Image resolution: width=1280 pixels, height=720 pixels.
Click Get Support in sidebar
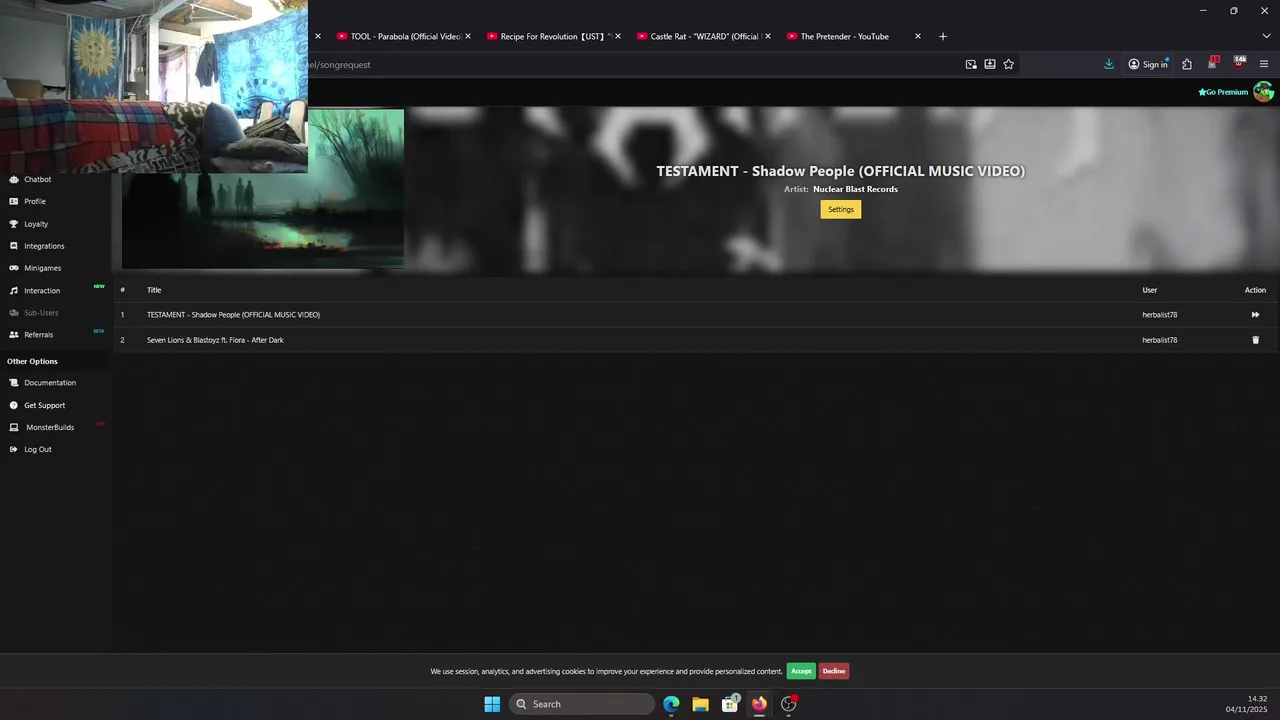point(44,405)
